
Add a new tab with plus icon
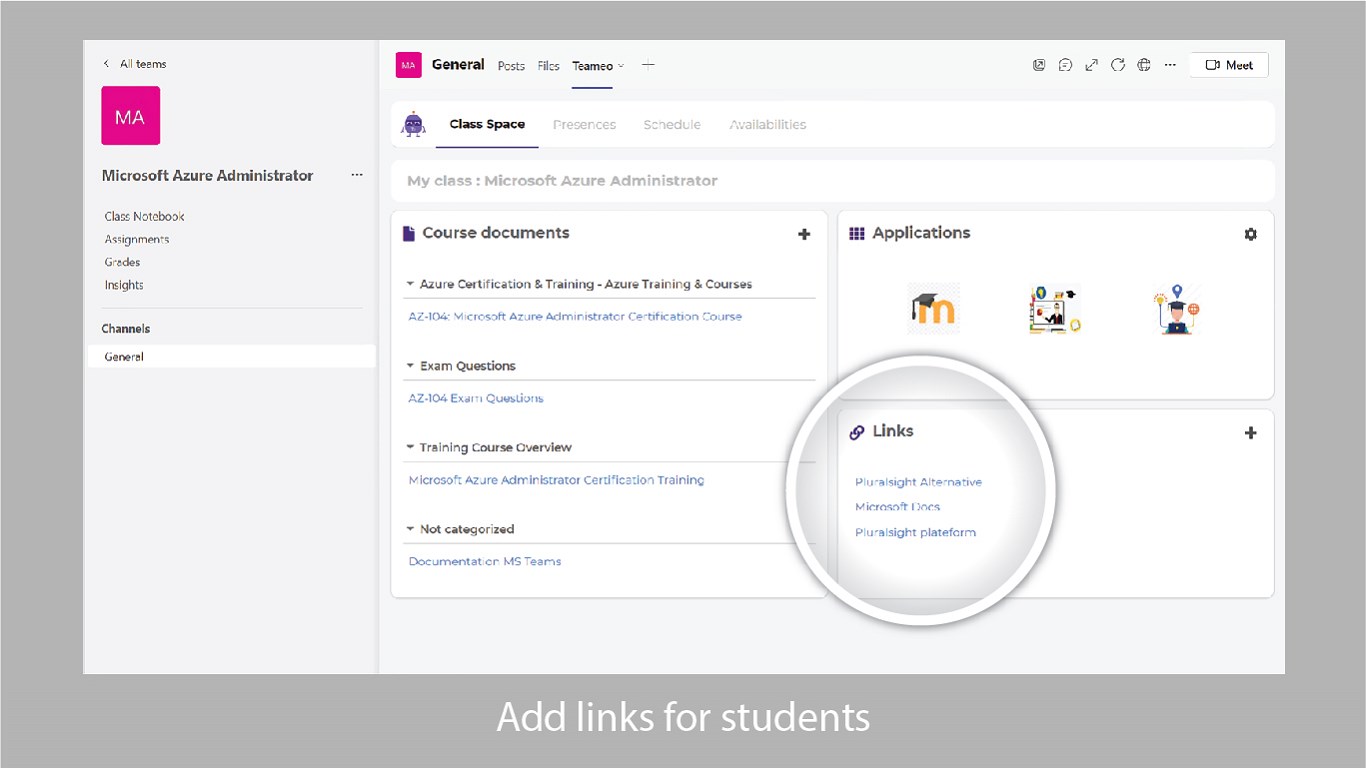tap(648, 65)
